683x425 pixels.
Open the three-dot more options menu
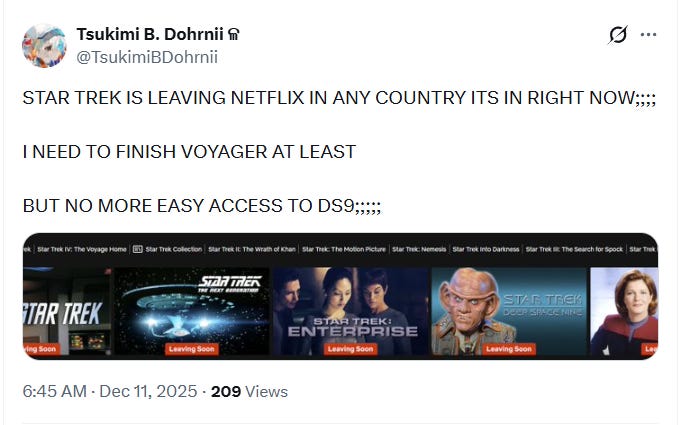pyautogui.click(x=648, y=35)
